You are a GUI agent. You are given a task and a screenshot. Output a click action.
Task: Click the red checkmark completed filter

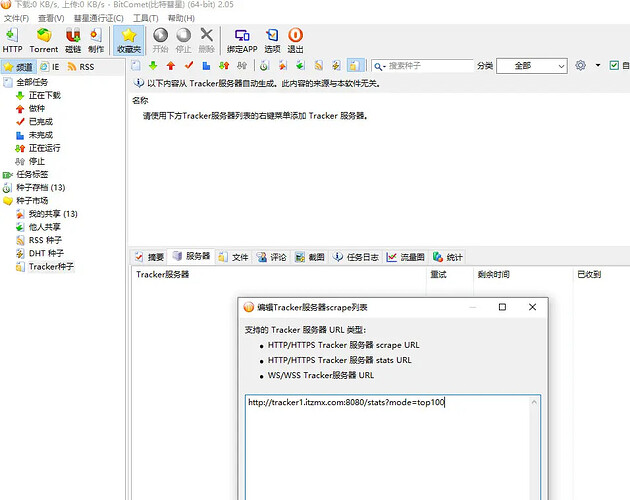tap(189, 66)
